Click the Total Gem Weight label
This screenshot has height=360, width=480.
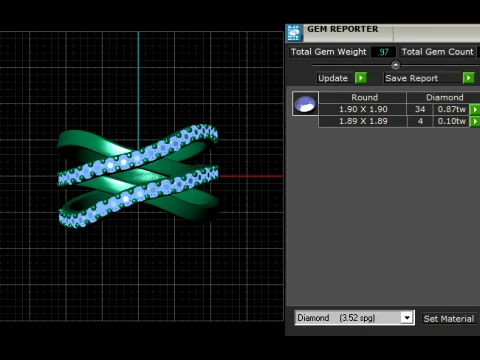[x=329, y=52]
